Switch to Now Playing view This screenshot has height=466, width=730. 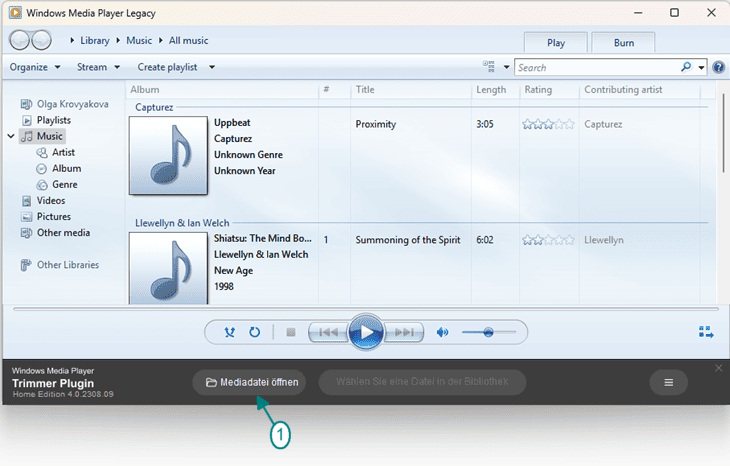706,332
